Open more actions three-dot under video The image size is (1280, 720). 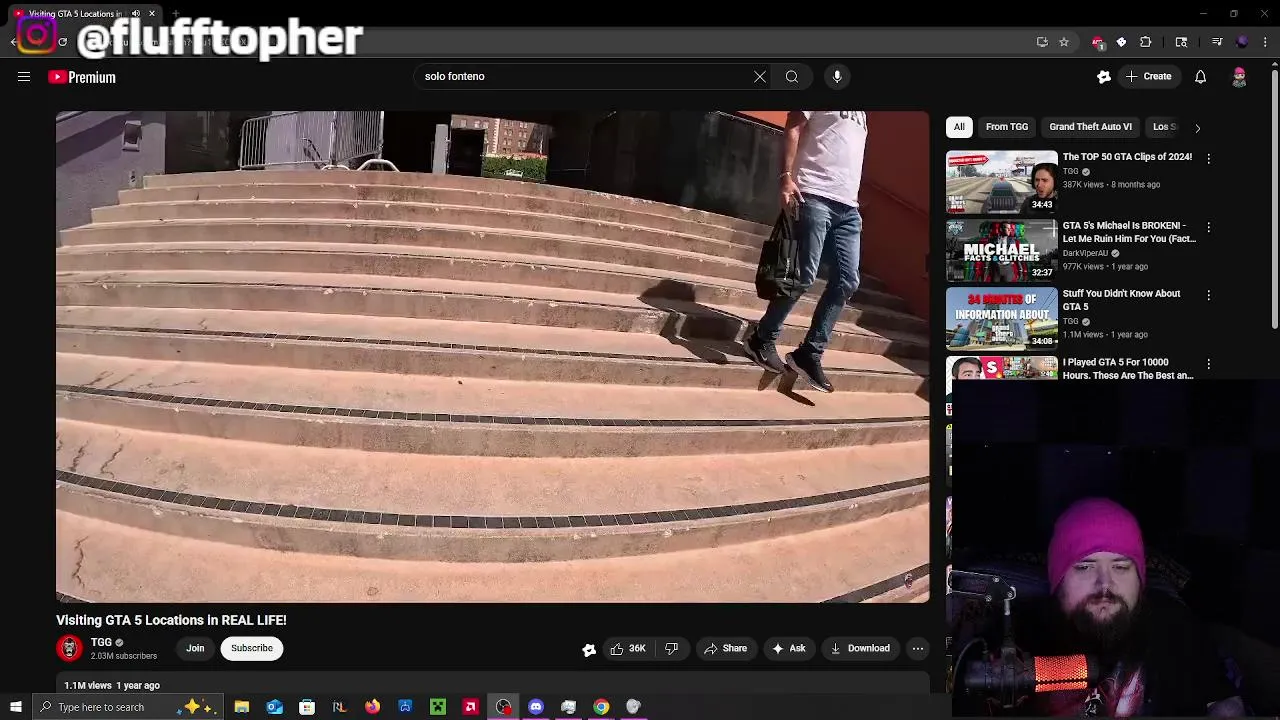click(x=917, y=649)
